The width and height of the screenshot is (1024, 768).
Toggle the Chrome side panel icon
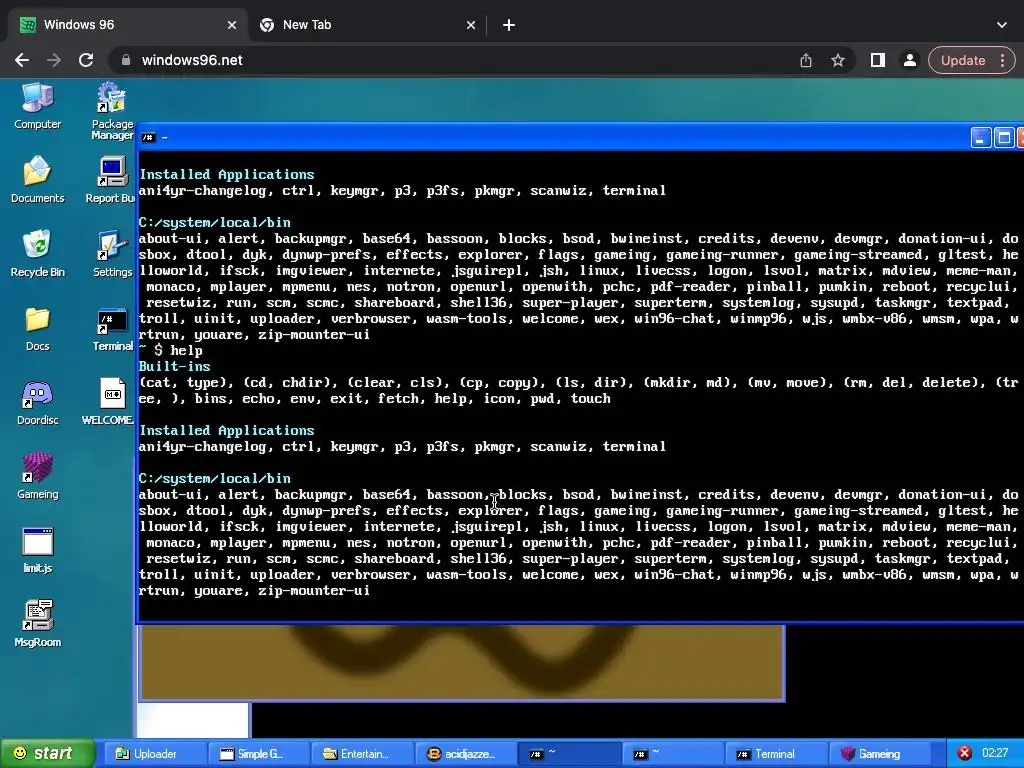click(878, 60)
